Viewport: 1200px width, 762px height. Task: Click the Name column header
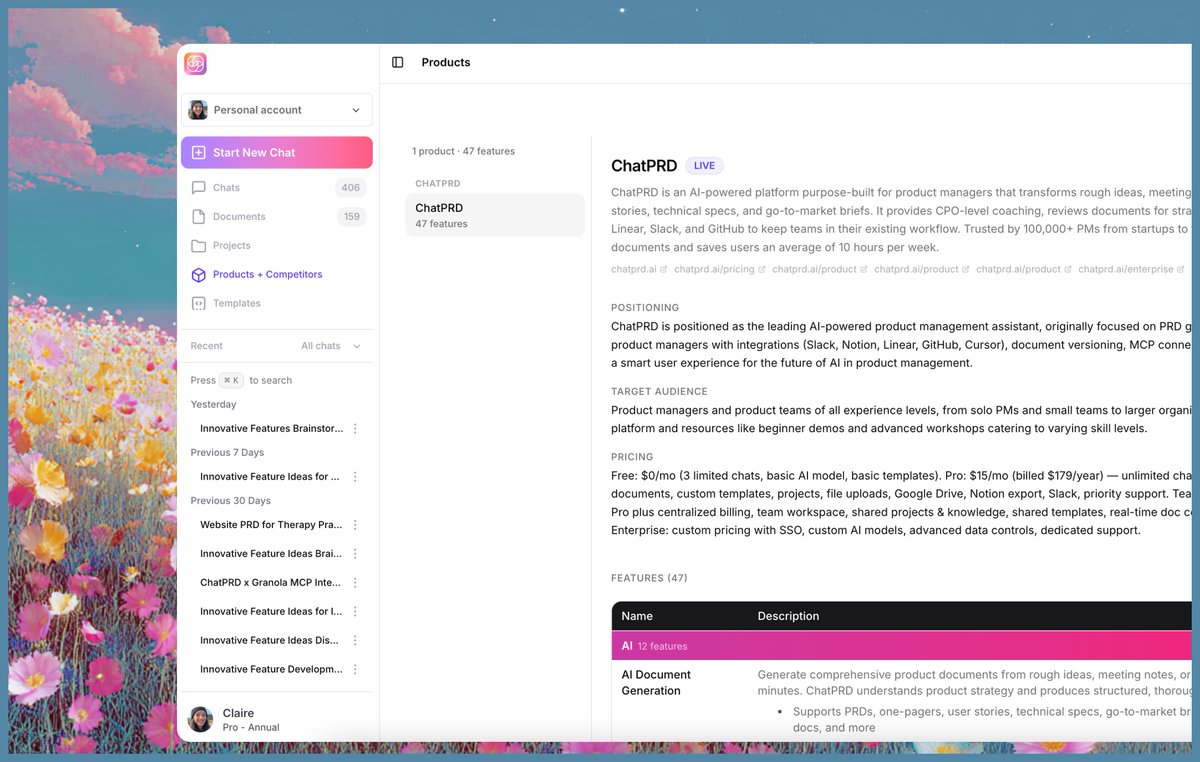pos(637,617)
